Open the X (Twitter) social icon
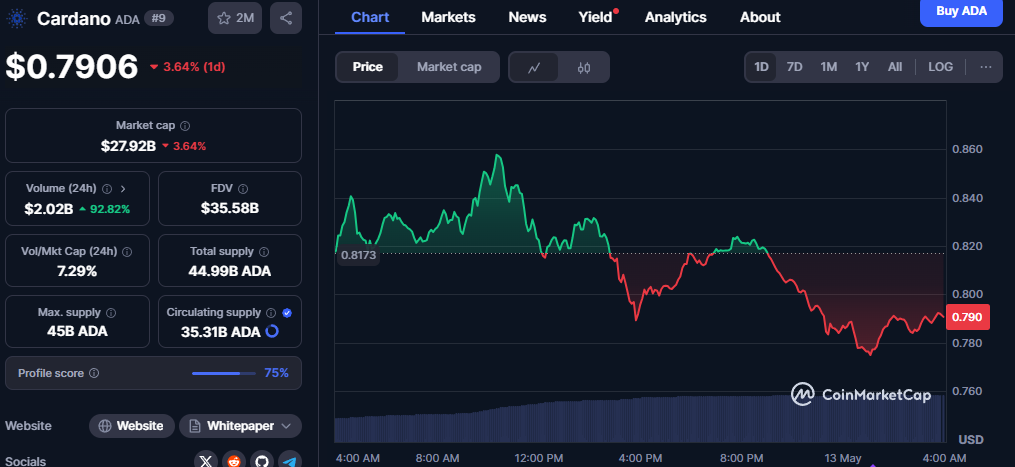 [206, 461]
